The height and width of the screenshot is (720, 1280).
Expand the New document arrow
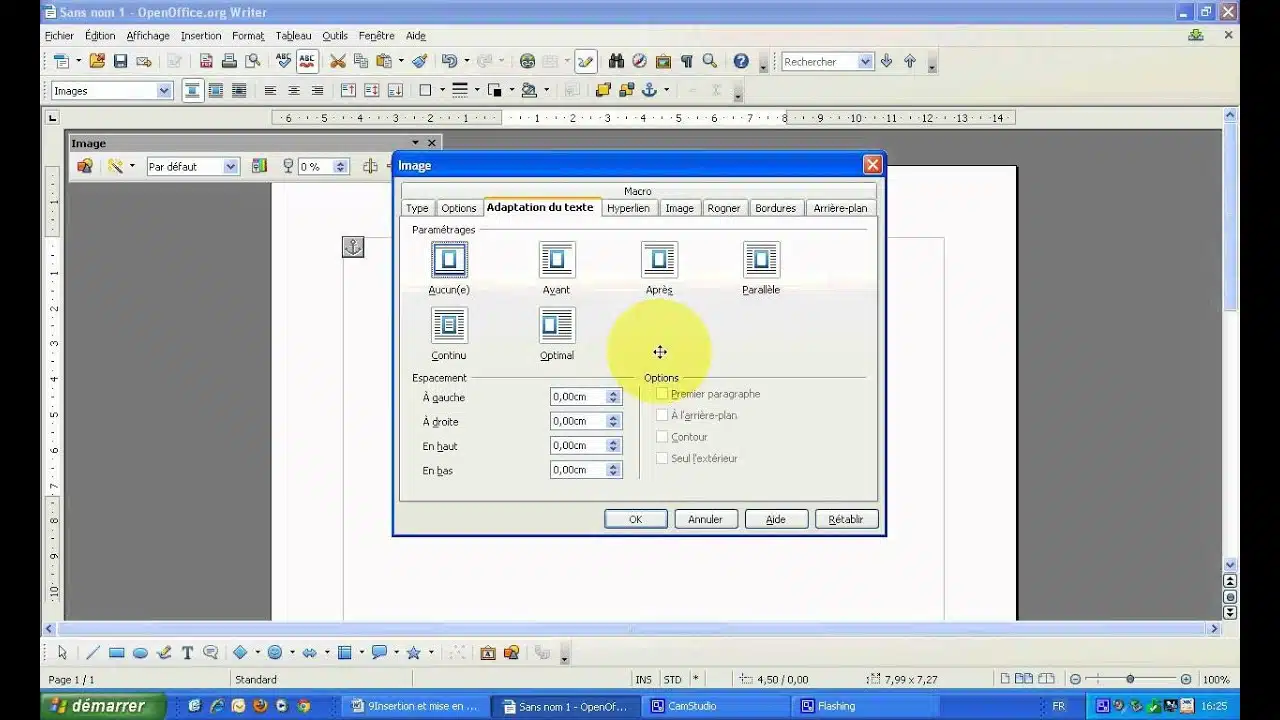point(78,61)
